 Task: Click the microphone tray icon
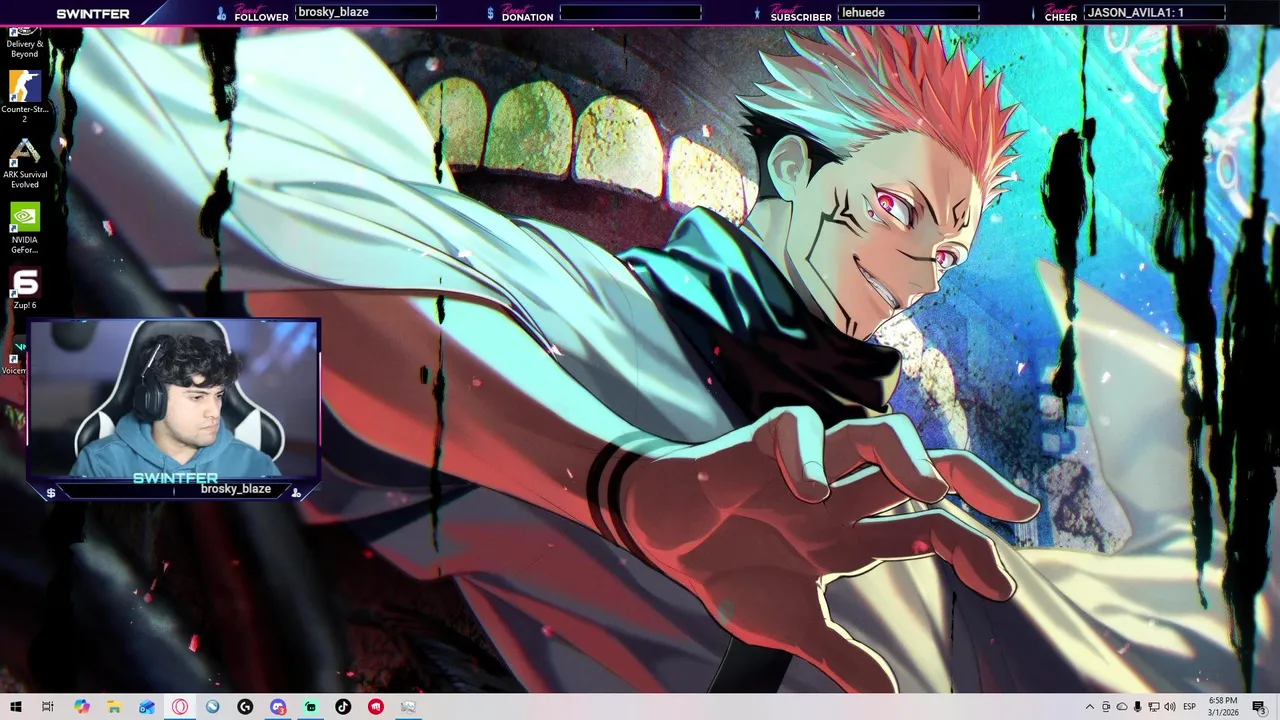pos(1138,707)
